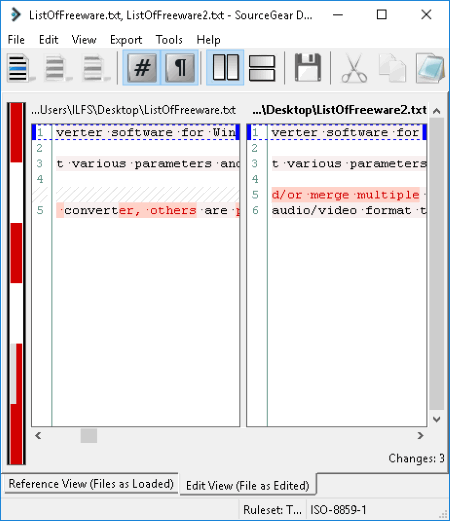Click line 1 in the right file pane
Screen dimensions: 450x521
[x=337, y=132]
